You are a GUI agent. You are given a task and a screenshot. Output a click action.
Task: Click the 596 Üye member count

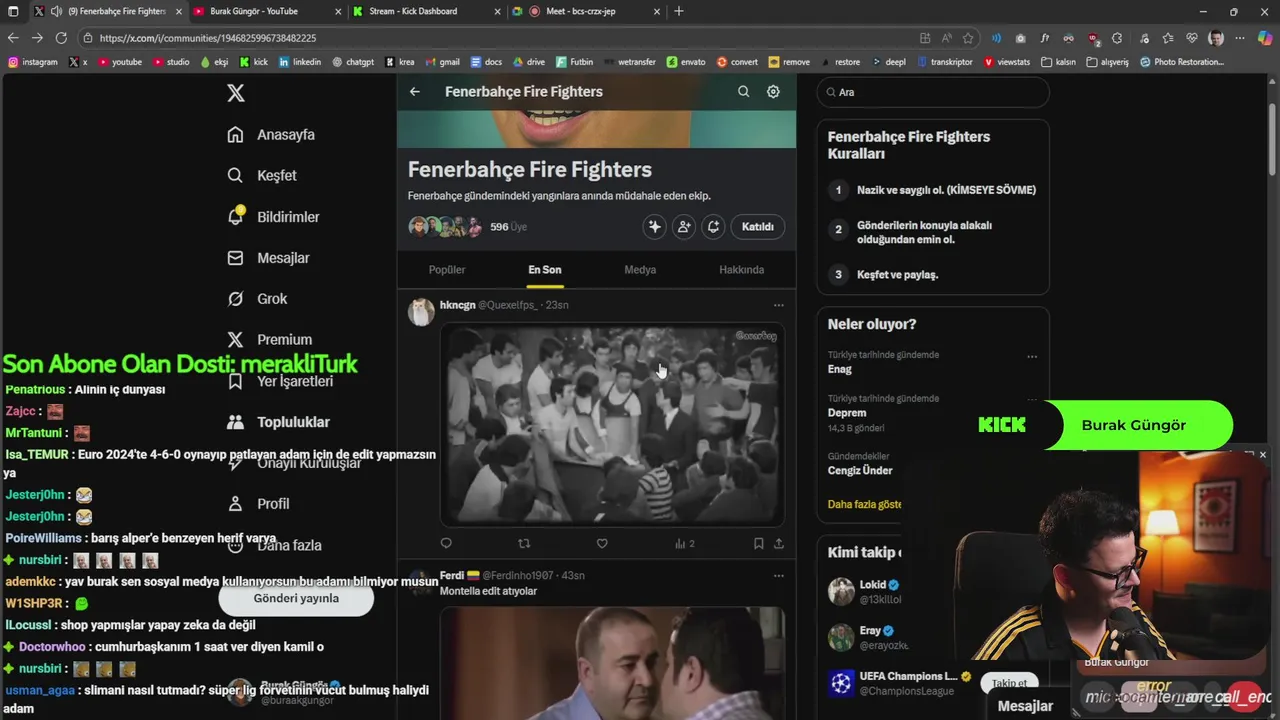click(508, 227)
